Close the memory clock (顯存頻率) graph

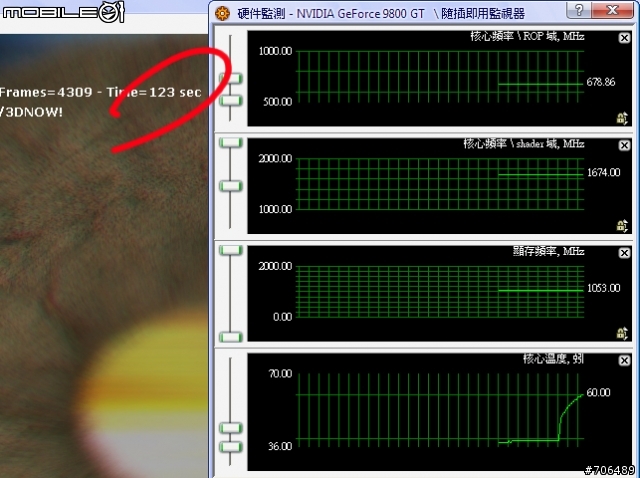(x=624, y=253)
